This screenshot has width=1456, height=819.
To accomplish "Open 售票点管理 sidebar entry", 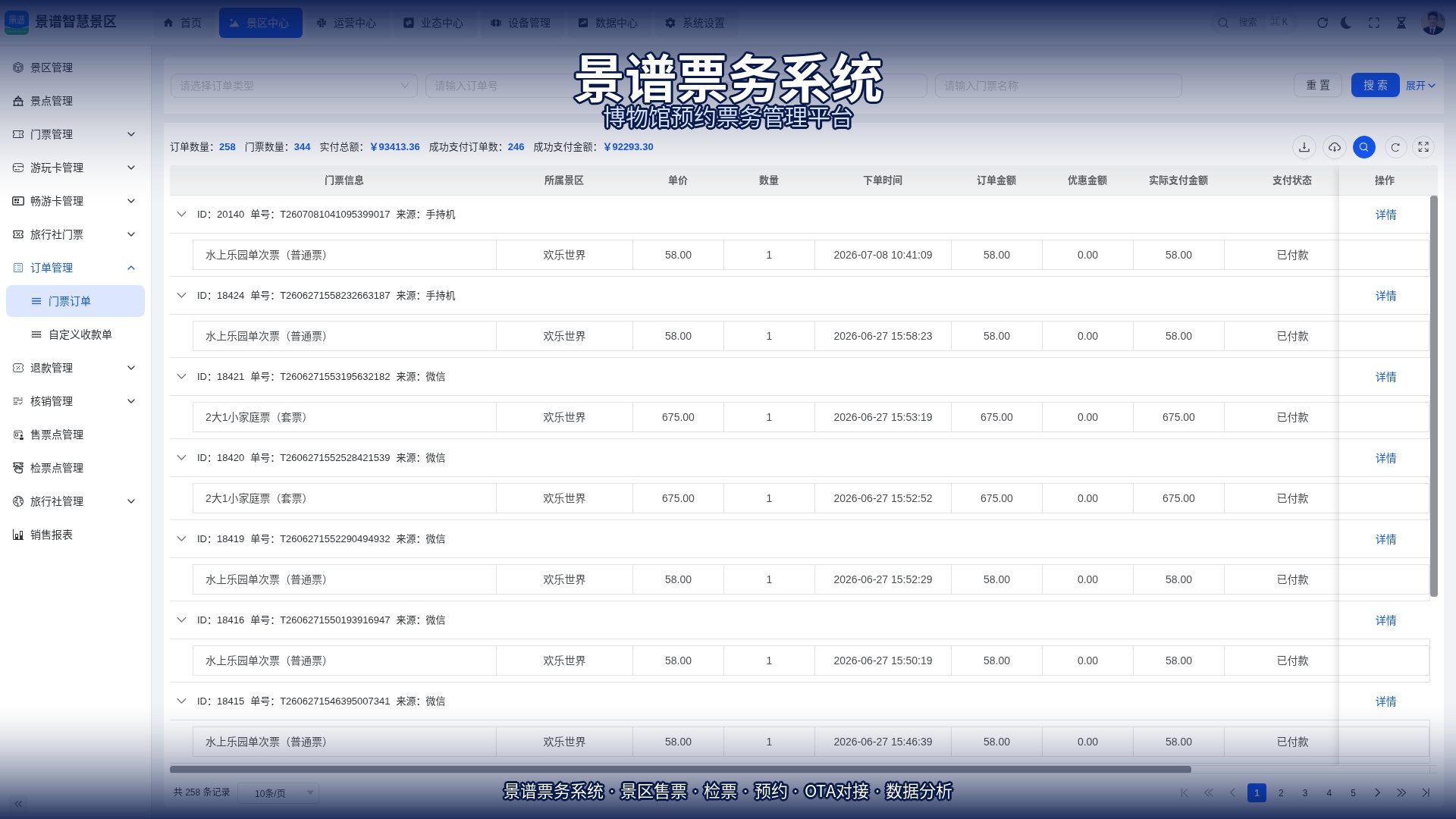I will point(75,435).
